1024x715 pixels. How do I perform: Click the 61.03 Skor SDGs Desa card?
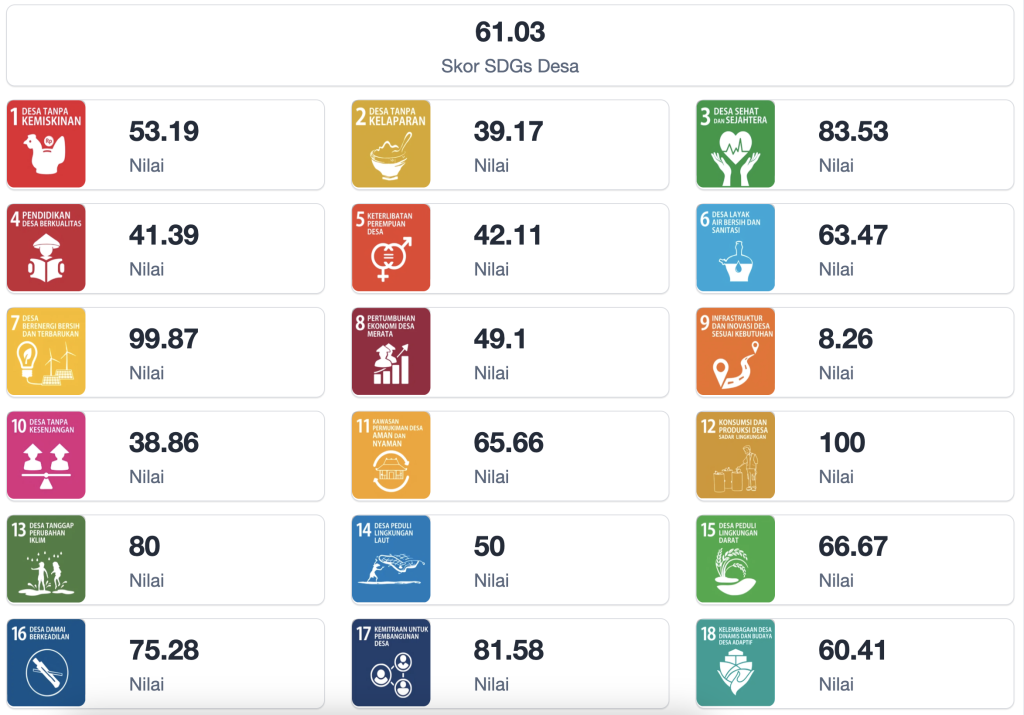(x=510, y=46)
